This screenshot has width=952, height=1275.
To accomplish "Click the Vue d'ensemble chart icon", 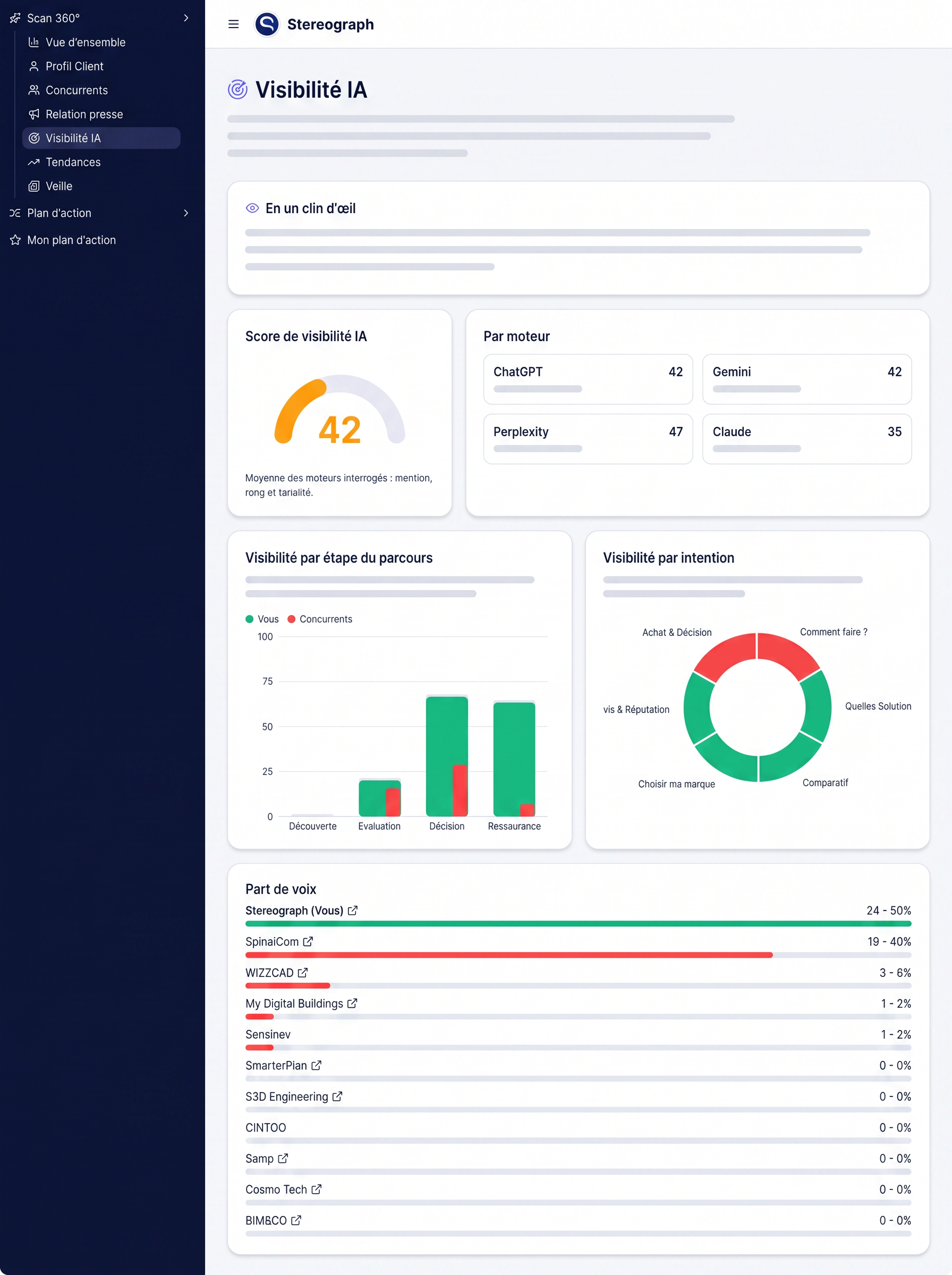I will [34, 42].
